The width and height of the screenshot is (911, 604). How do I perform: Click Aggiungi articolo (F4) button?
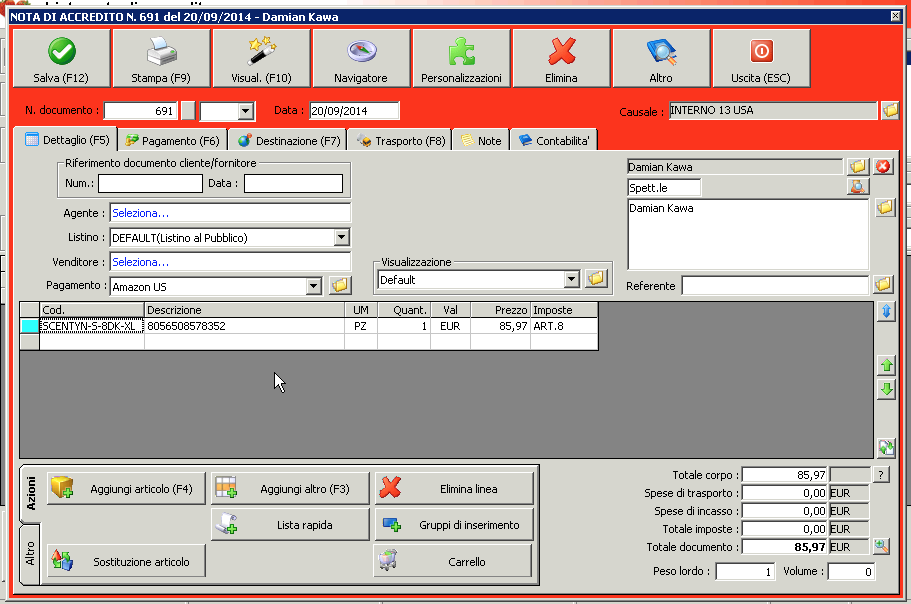click(x=126, y=488)
